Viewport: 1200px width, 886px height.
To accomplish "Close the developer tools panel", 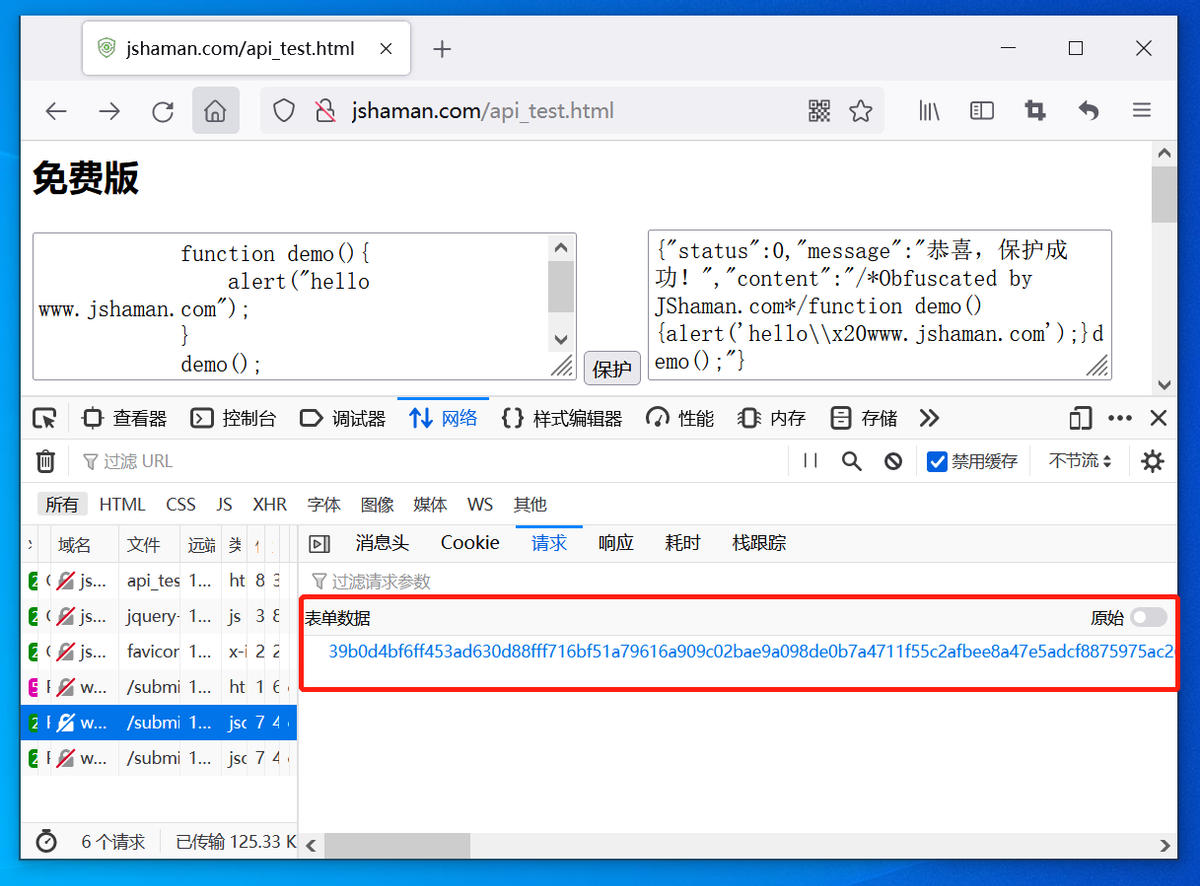I will pyautogui.click(x=1158, y=418).
